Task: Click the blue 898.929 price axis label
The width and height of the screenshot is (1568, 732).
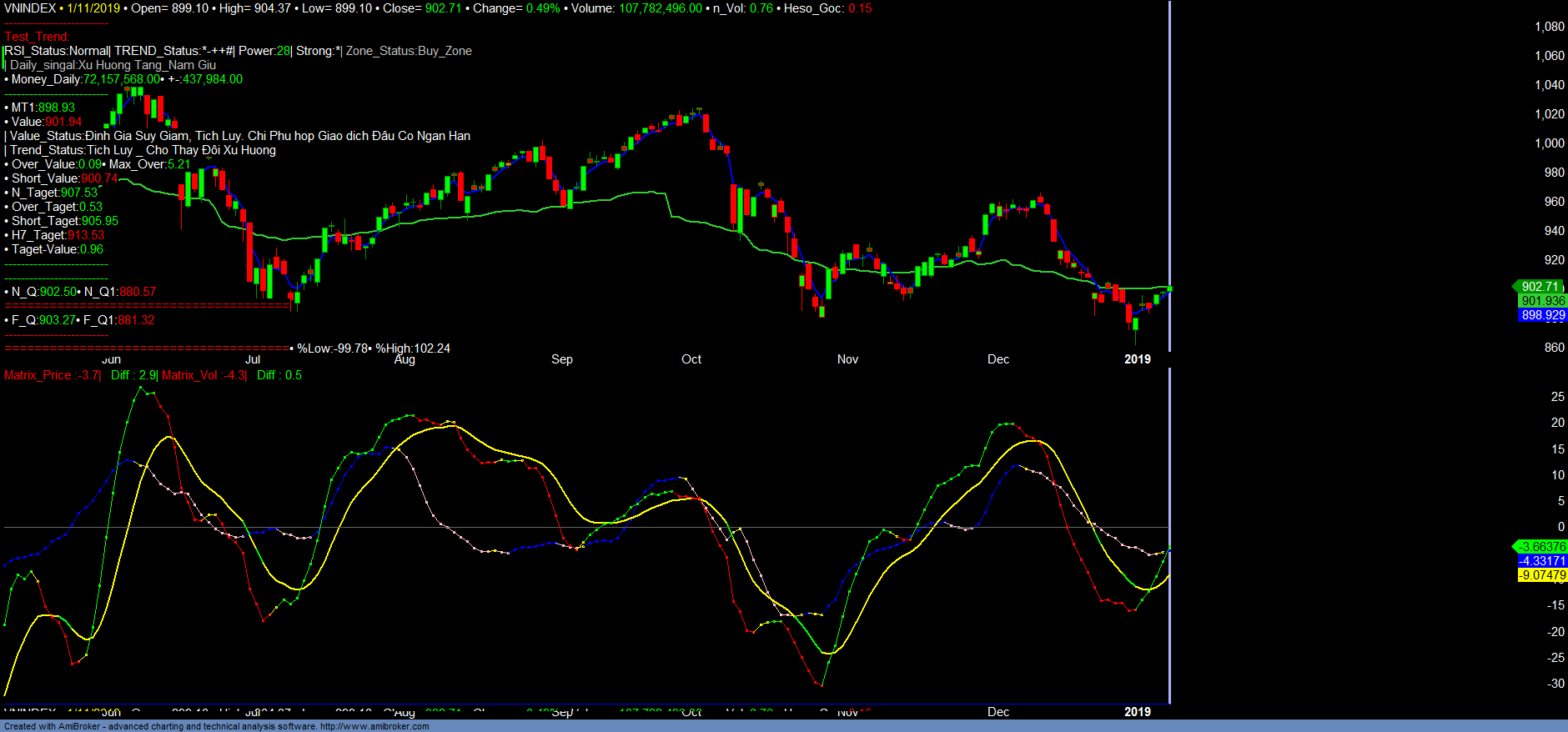Action: coord(1543,315)
